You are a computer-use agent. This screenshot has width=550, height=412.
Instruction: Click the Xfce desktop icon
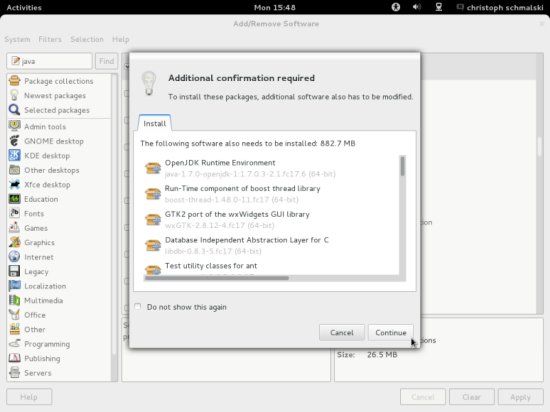(x=14, y=184)
